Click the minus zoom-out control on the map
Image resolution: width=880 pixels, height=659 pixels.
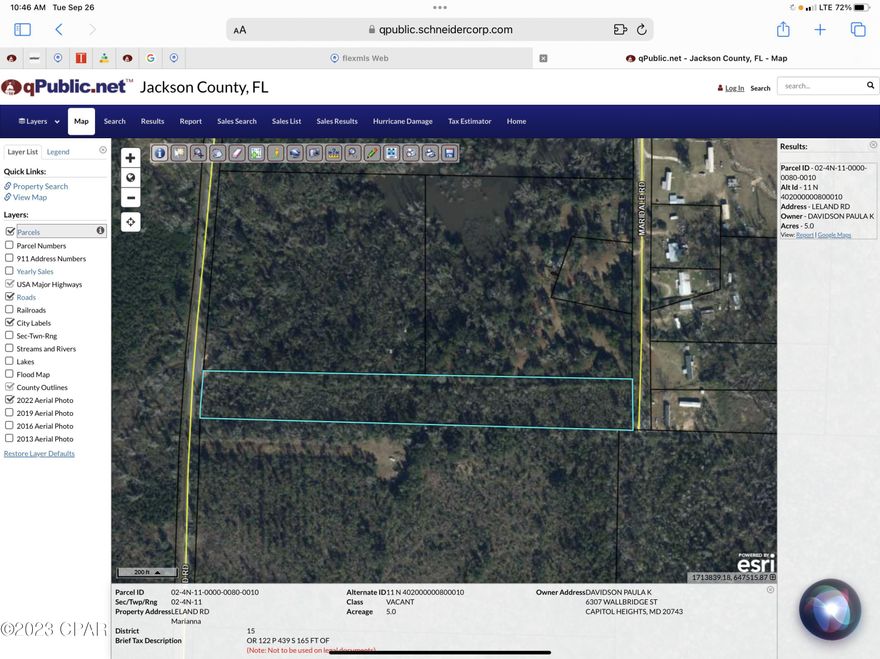point(129,197)
